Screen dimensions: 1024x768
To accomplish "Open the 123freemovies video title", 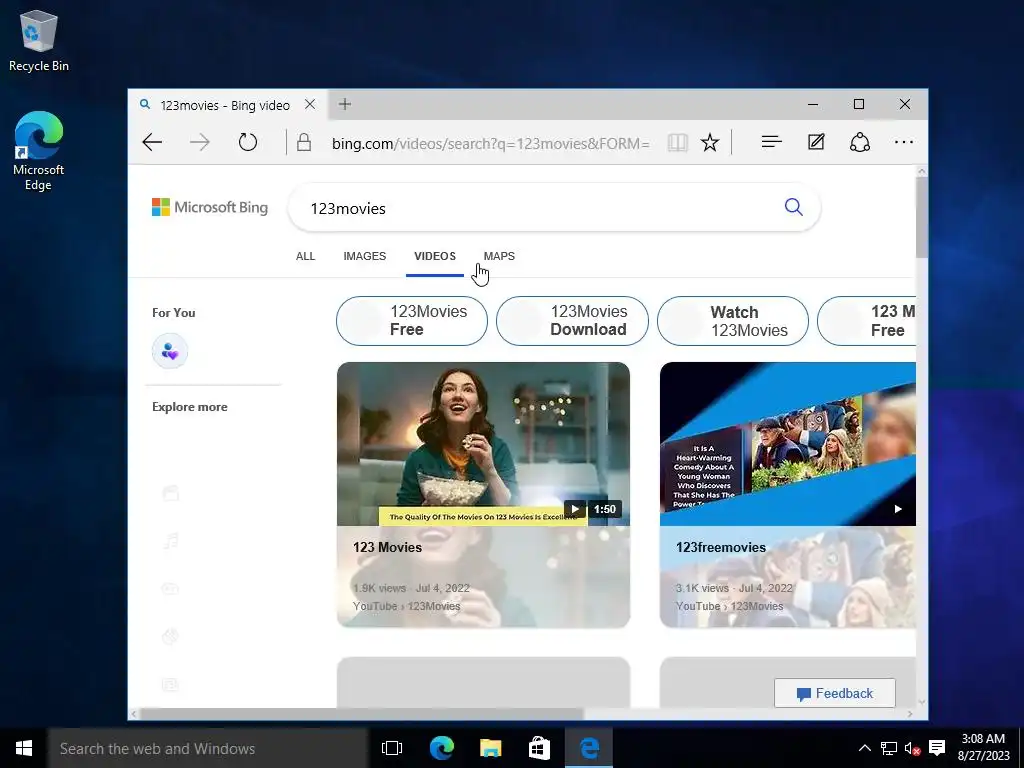I will 721,547.
